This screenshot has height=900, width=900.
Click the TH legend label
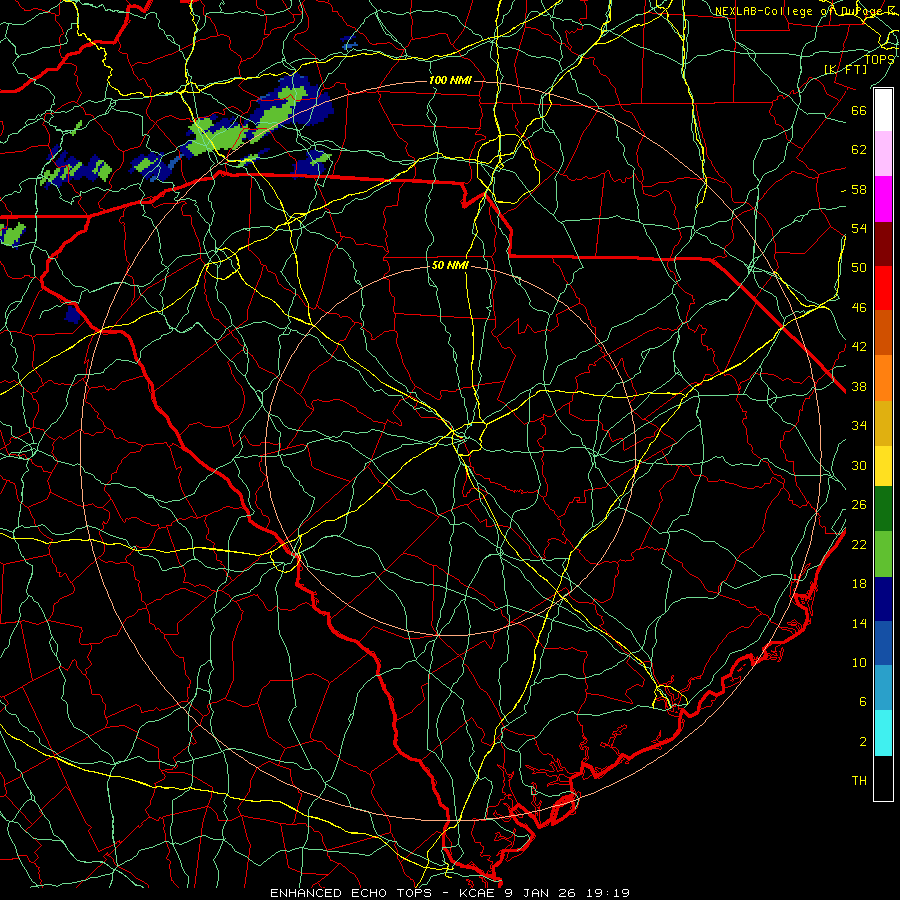click(x=859, y=781)
